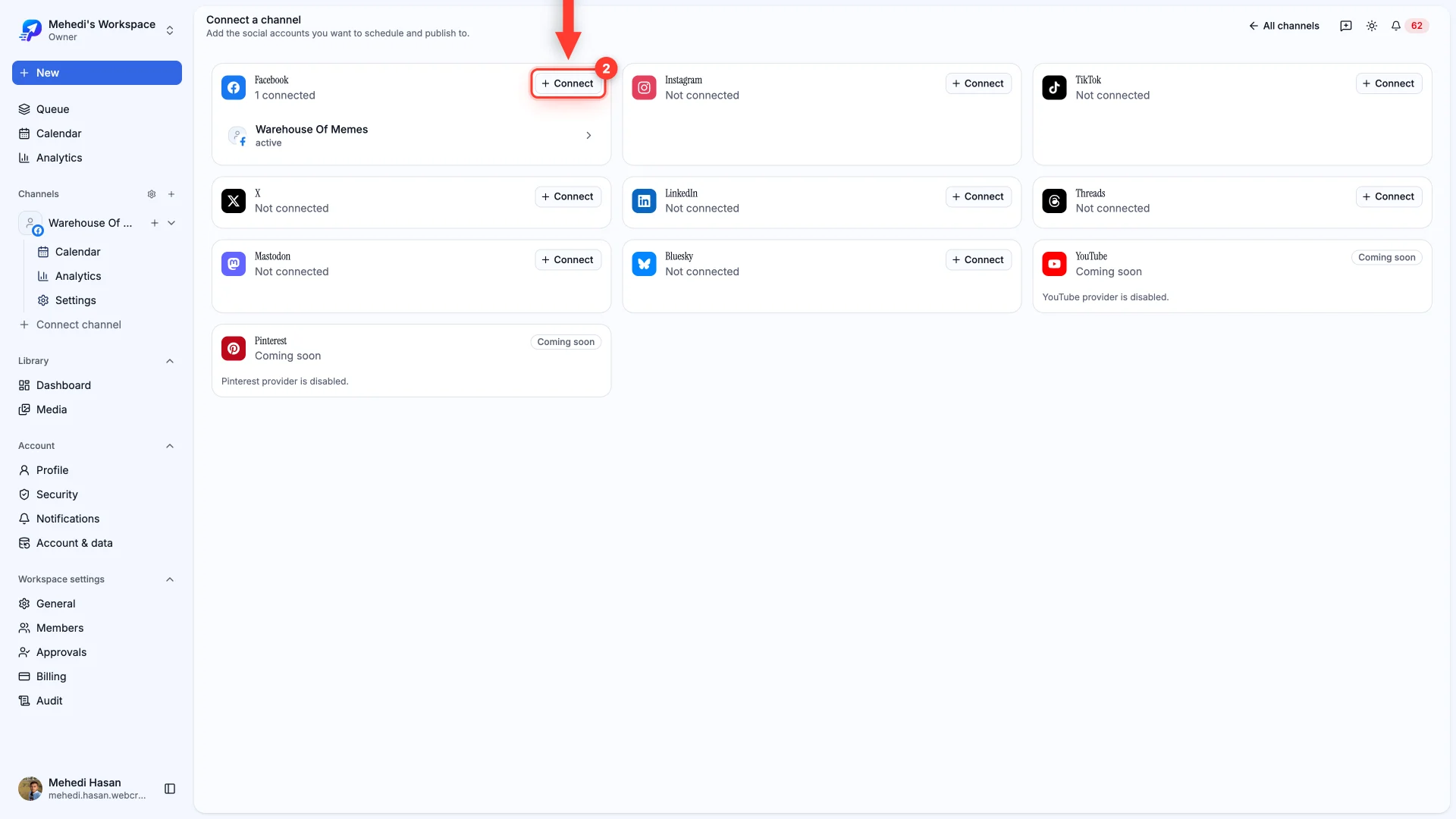The width and height of the screenshot is (1456, 819).
Task: Click Connect channel in sidebar
Action: pos(97,325)
